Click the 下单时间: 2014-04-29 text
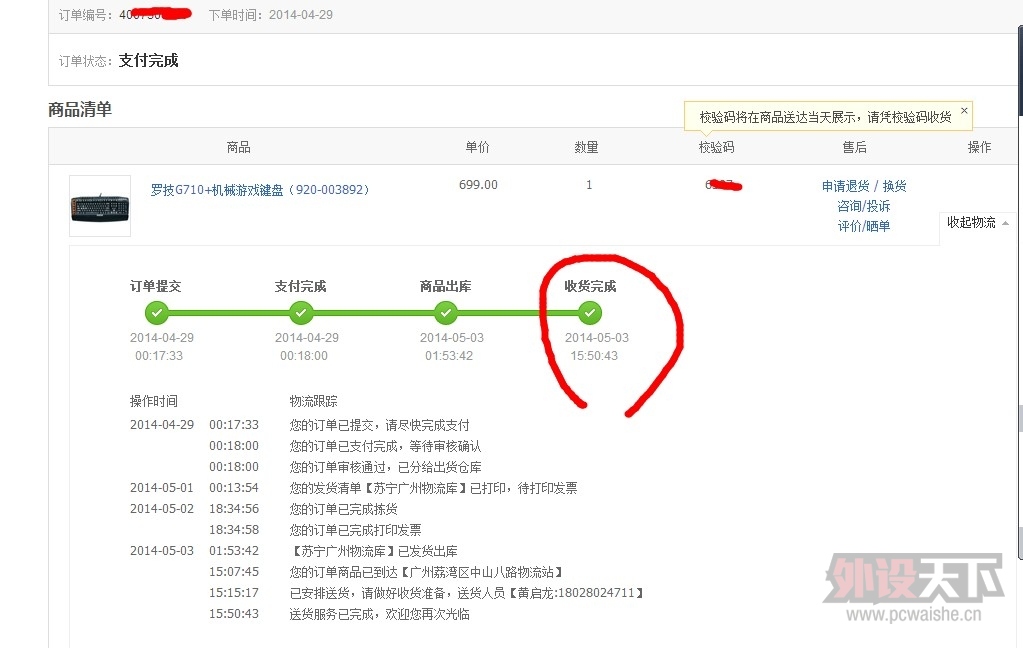The width and height of the screenshot is (1023, 648). (x=271, y=14)
